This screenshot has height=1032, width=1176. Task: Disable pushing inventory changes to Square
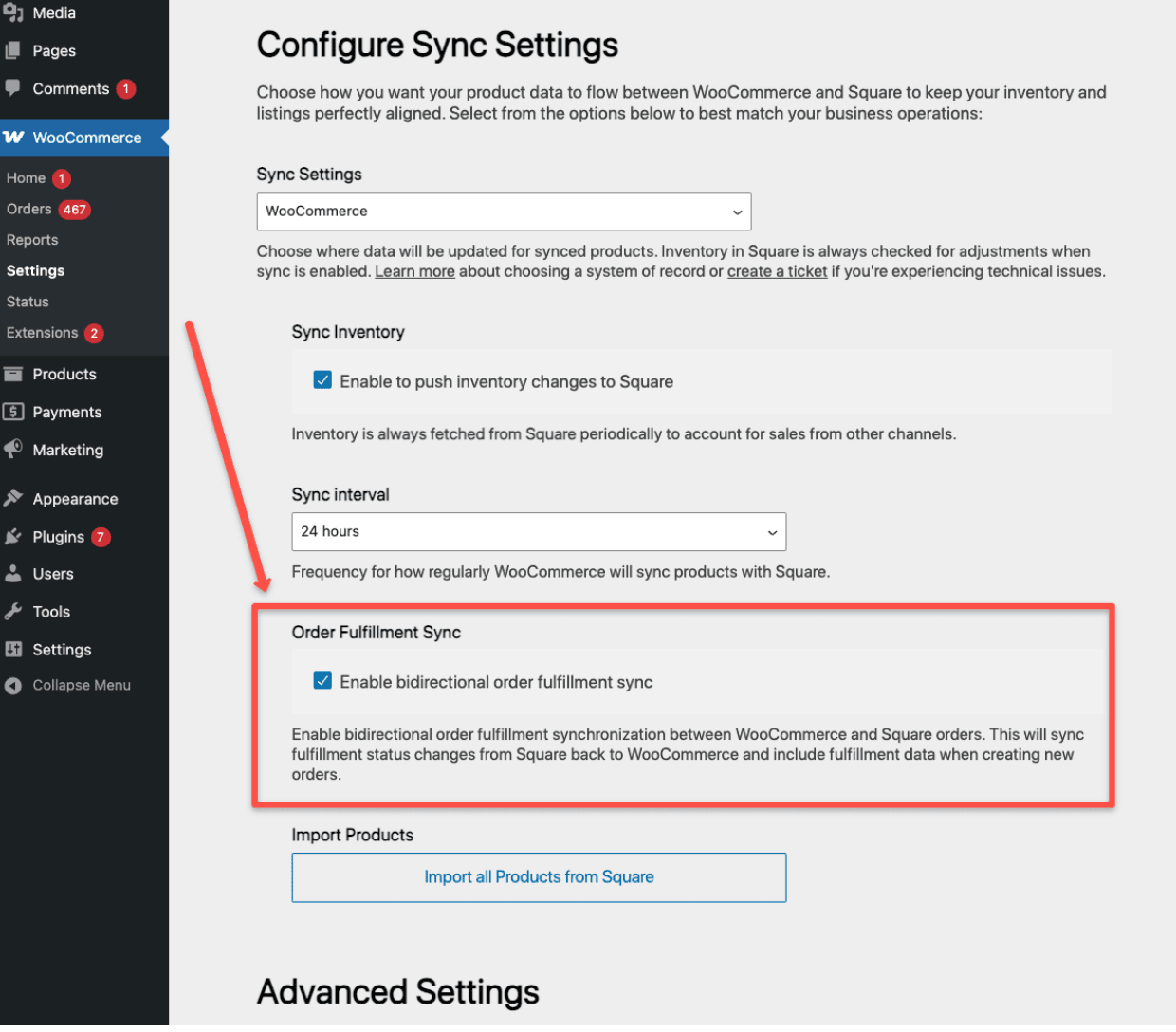pyautogui.click(x=322, y=379)
